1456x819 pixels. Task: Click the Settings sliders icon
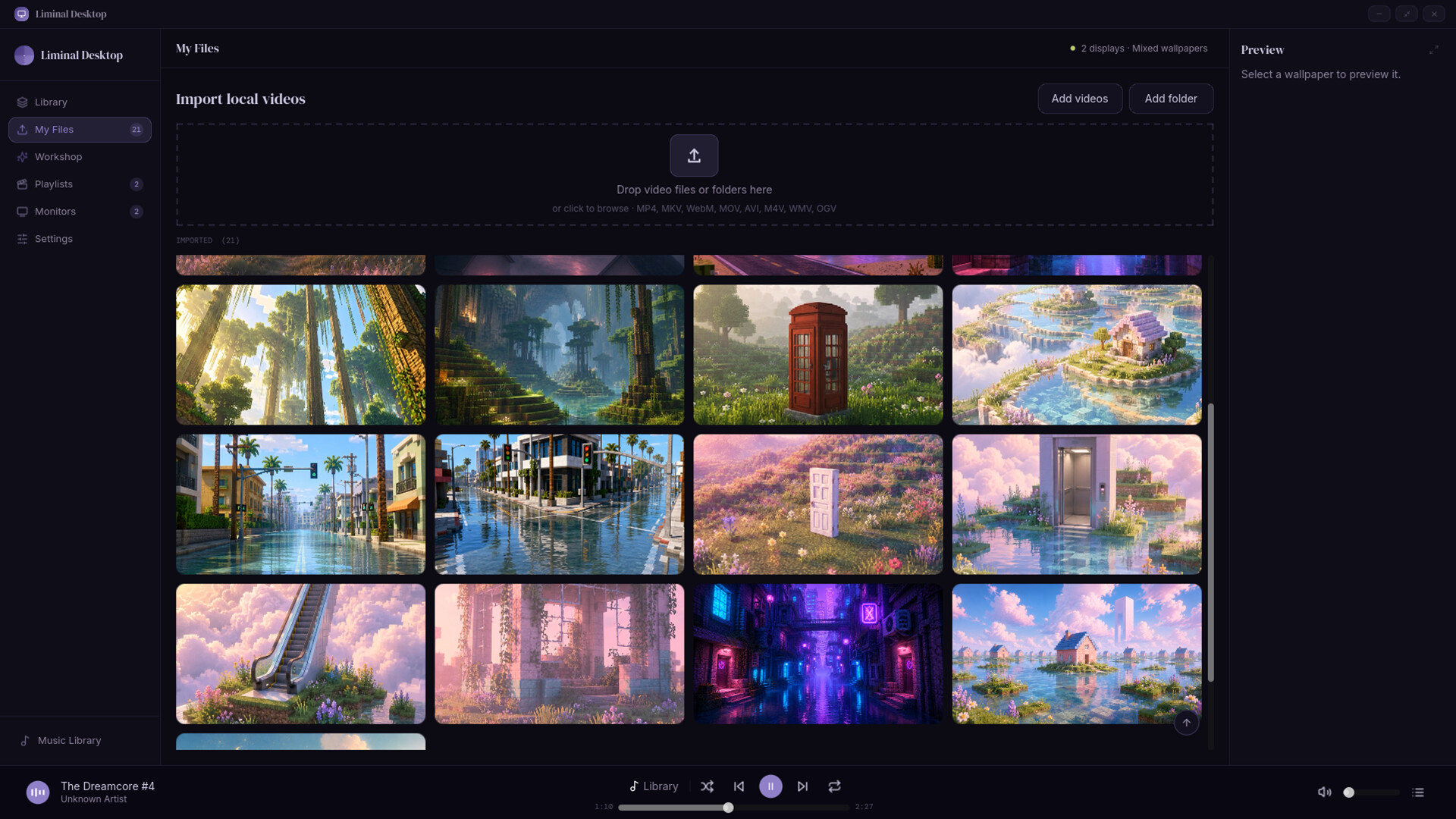click(x=22, y=239)
